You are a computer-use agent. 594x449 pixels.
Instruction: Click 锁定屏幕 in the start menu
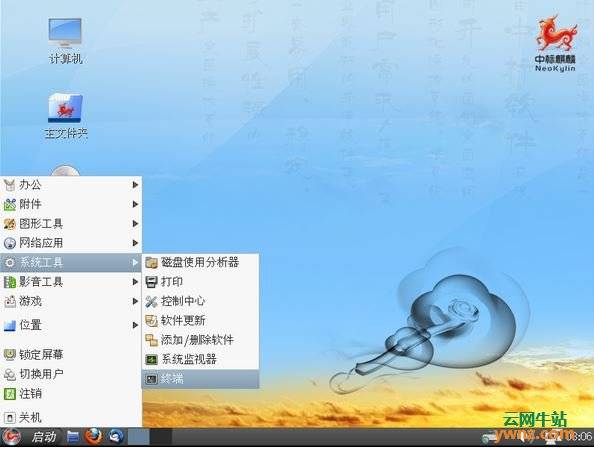pos(71,355)
